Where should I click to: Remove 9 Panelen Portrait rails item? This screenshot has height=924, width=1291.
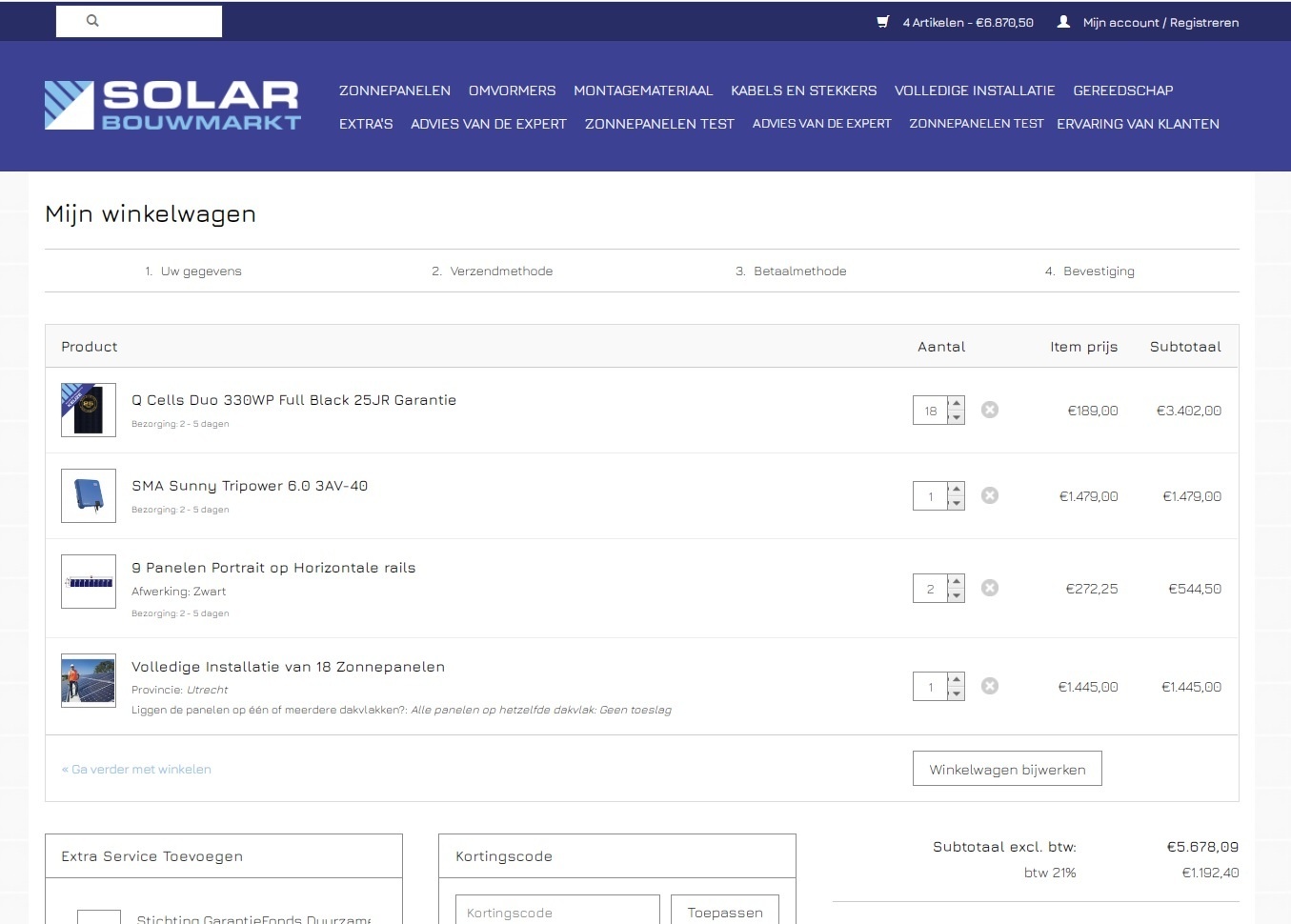pyautogui.click(x=990, y=588)
